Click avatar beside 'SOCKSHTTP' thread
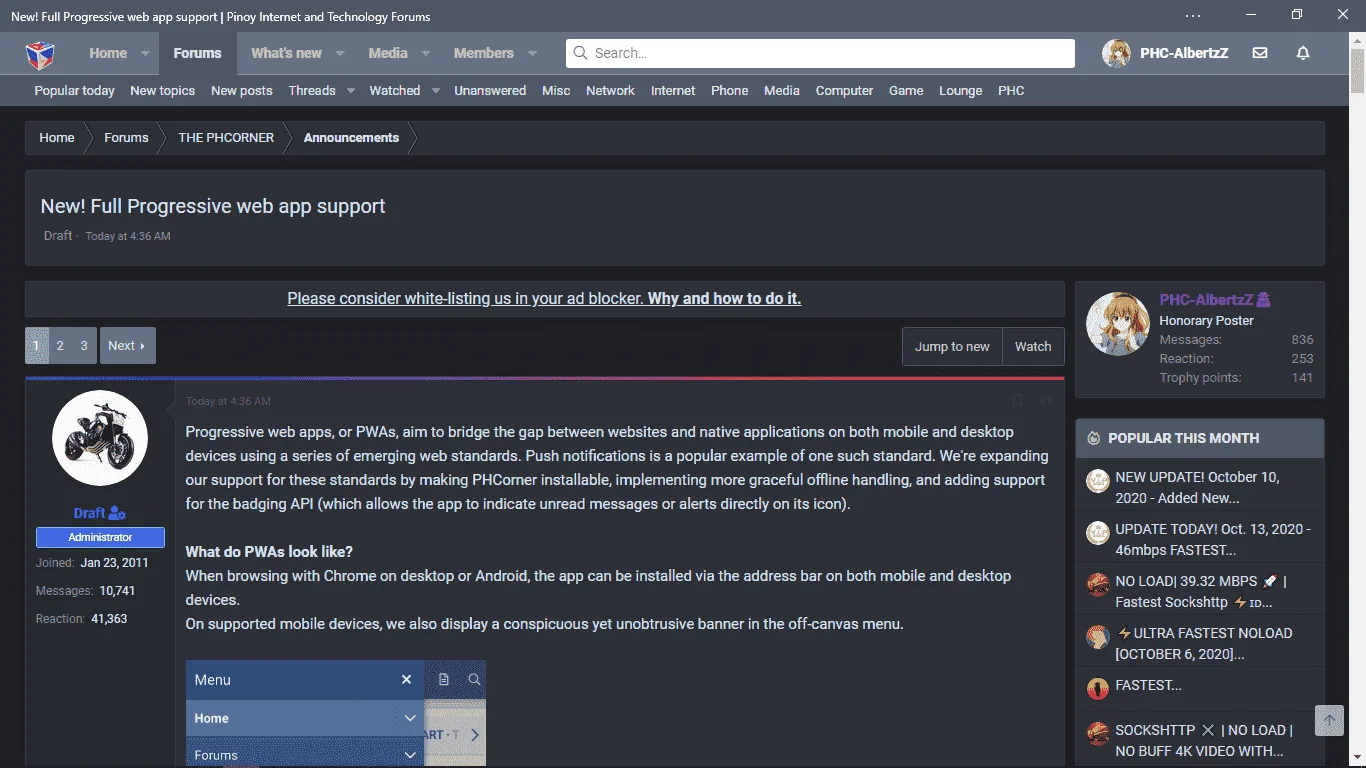The height and width of the screenshot is (768, 1366). tap(1098, 733)
